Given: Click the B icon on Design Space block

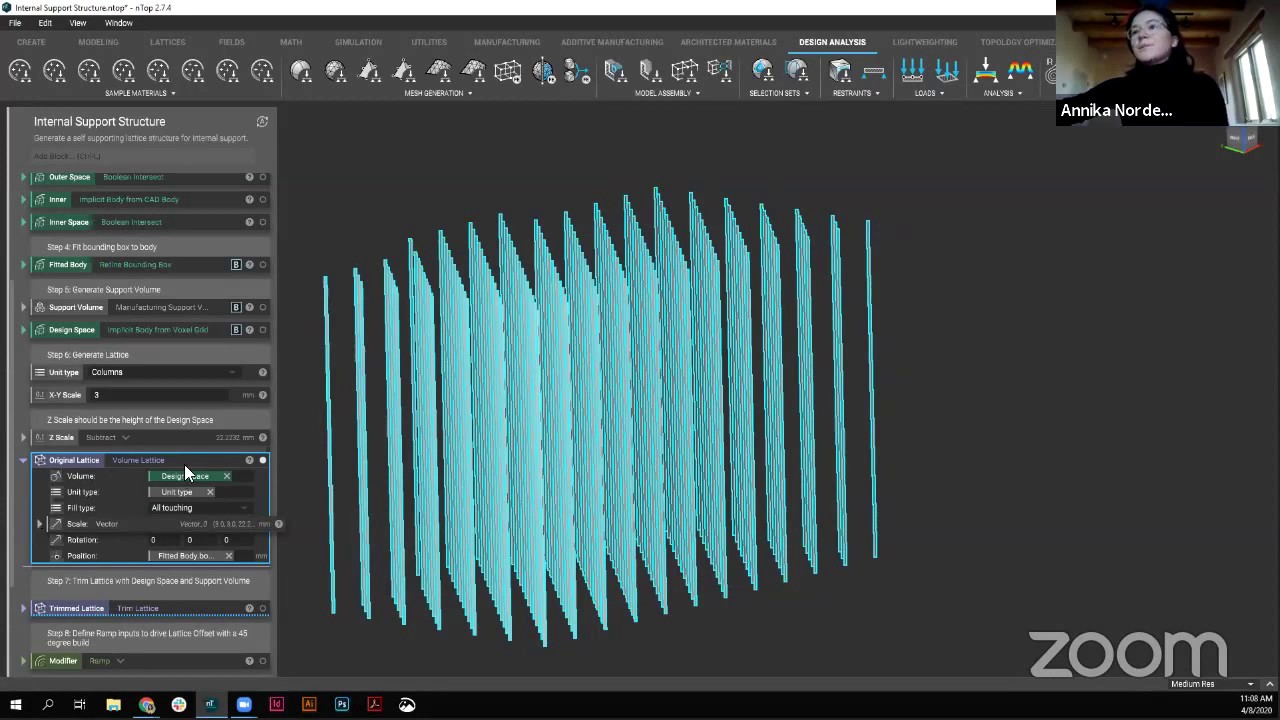Looking at the screenshot, I should point(236,330).
